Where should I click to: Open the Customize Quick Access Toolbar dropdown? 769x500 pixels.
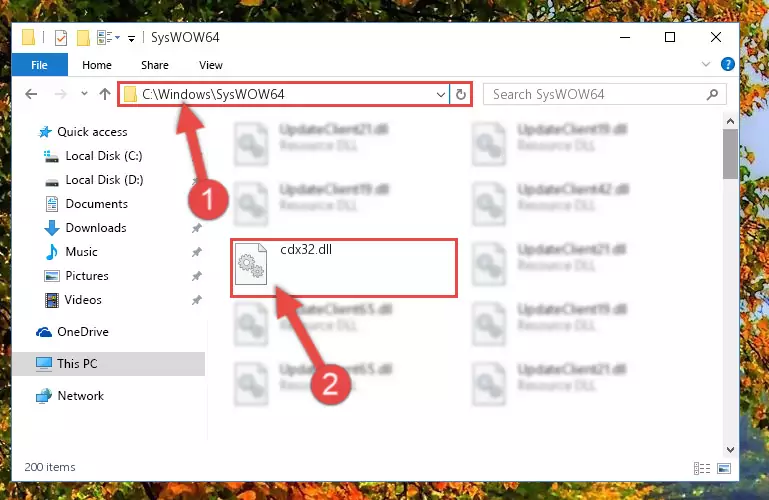131,38
